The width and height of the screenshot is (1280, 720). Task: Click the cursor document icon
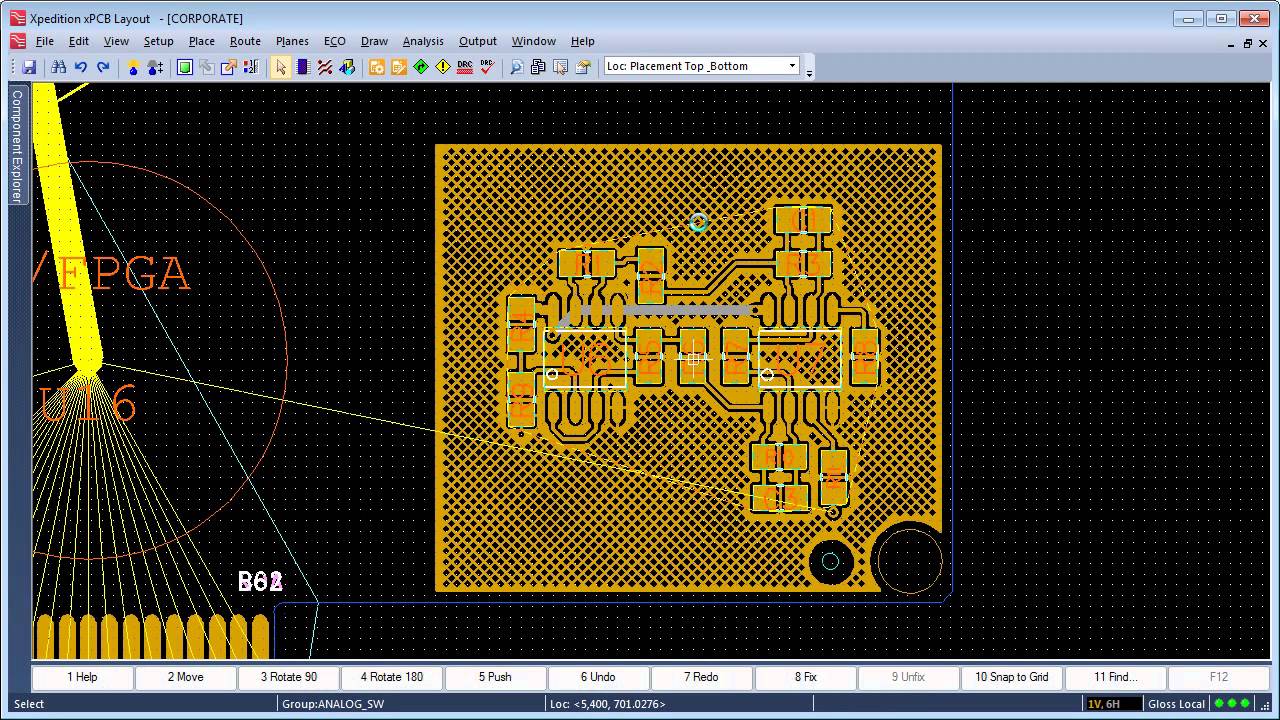[561, 67]
